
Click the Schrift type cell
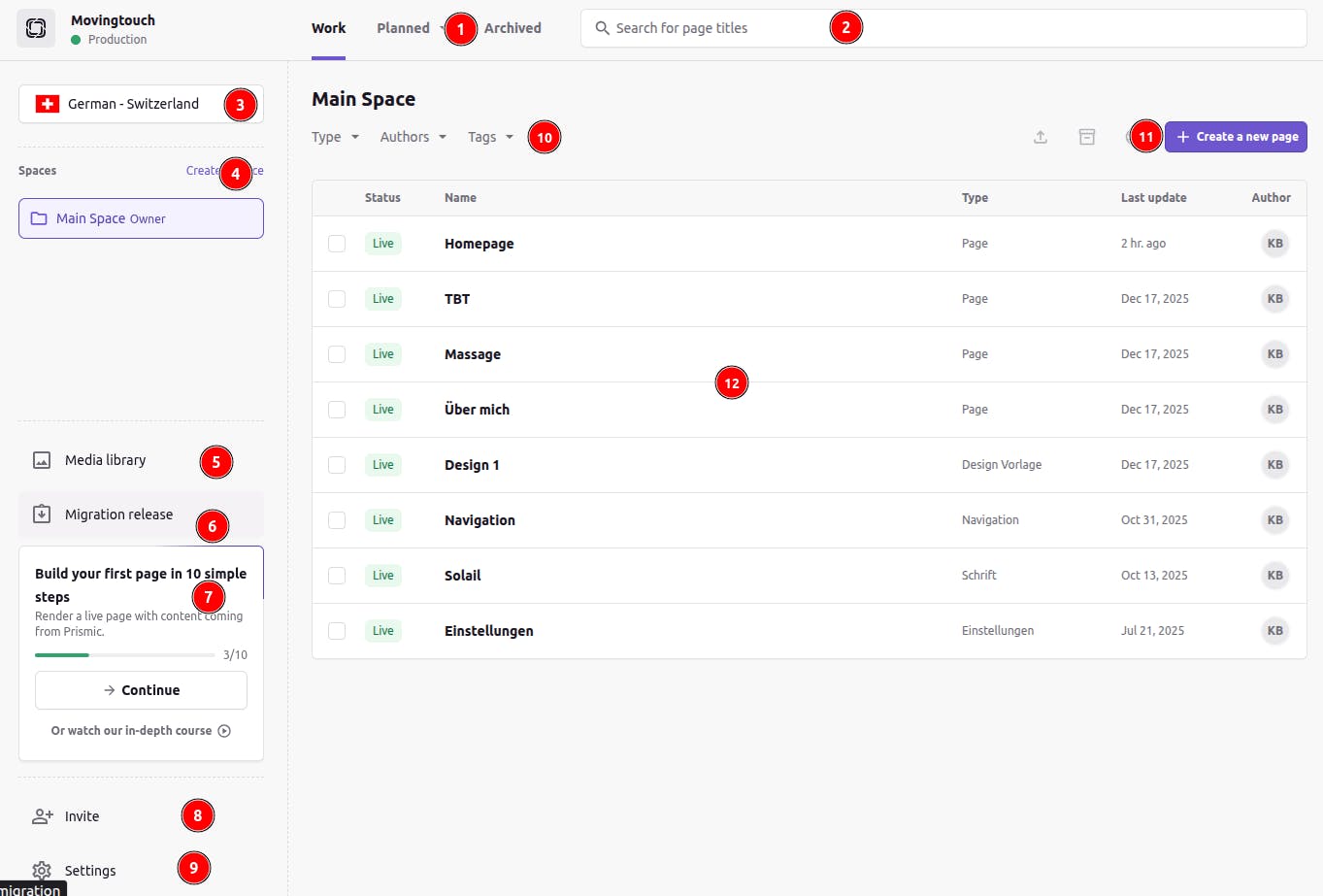(979, 576)
